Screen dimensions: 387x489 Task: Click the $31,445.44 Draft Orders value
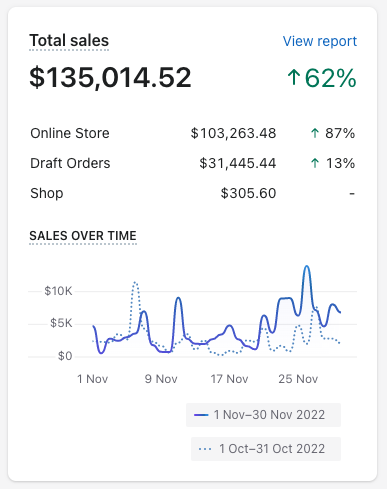point(238,163)
